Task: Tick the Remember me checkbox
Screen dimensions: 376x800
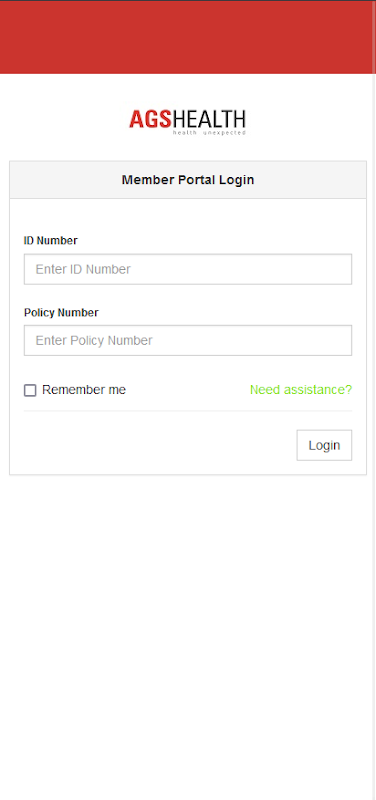Action: coord(30,390)
